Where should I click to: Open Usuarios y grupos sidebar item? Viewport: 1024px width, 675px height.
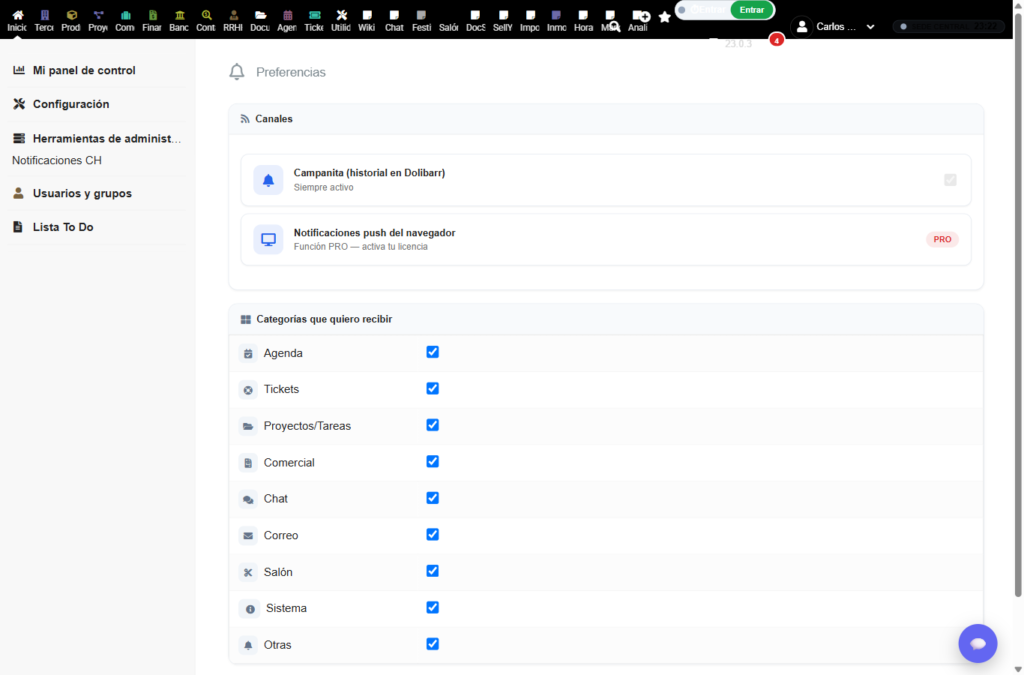(x=82, y=194)
